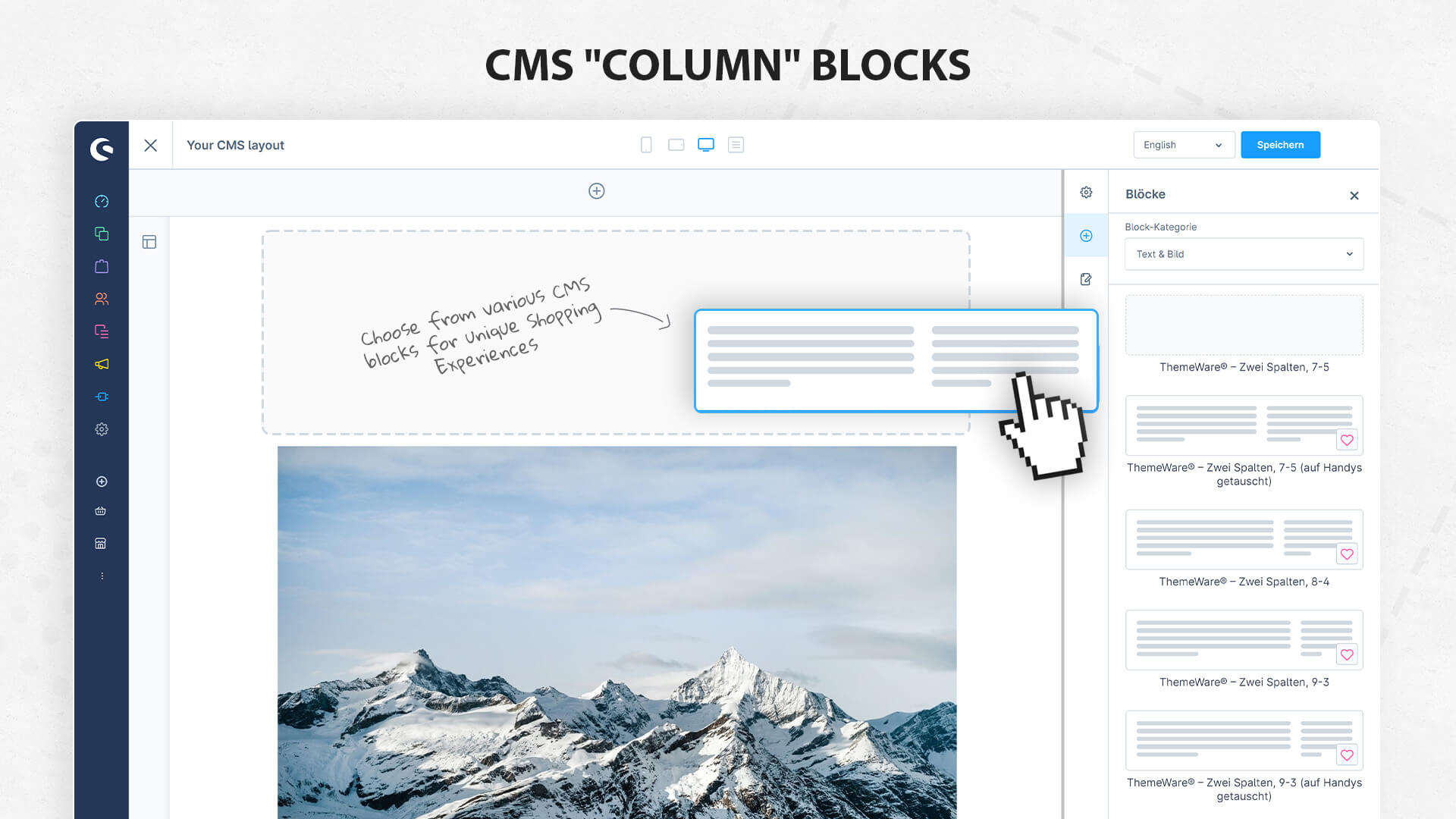Expand the Block-Kategorie dropdown menu
The width and height of the screenshot is (1456, 819).
click(x=1244, y=254)
